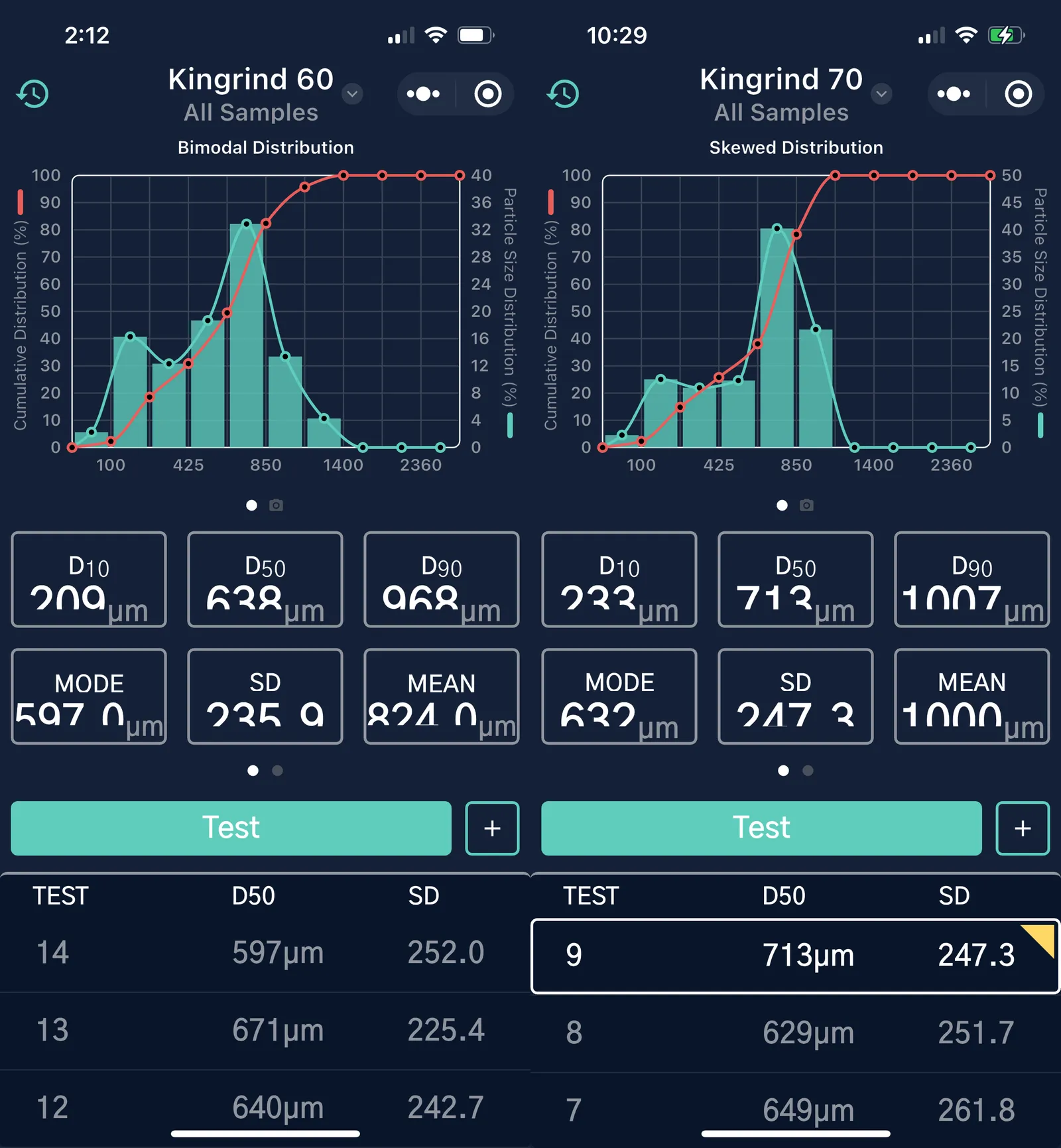1061x1148 pixels.
Task: Tap plus button beside Kingrind 60 Test
Action: click(492, 828)
